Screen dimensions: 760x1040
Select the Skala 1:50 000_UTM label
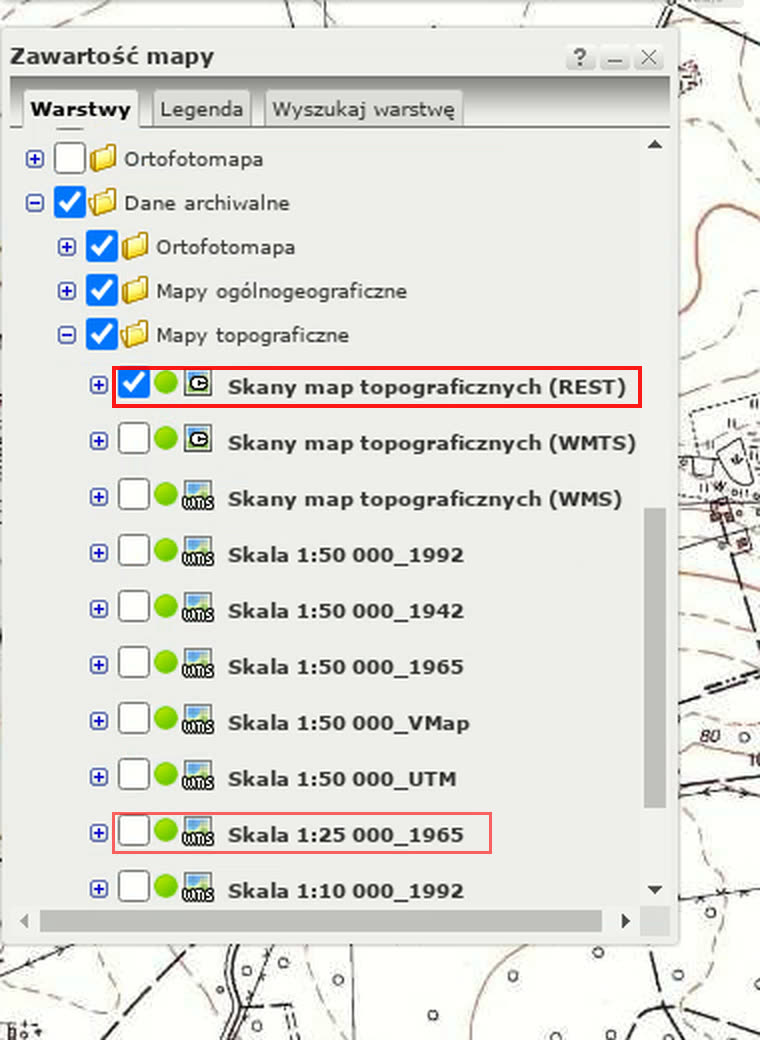(342, 779)
